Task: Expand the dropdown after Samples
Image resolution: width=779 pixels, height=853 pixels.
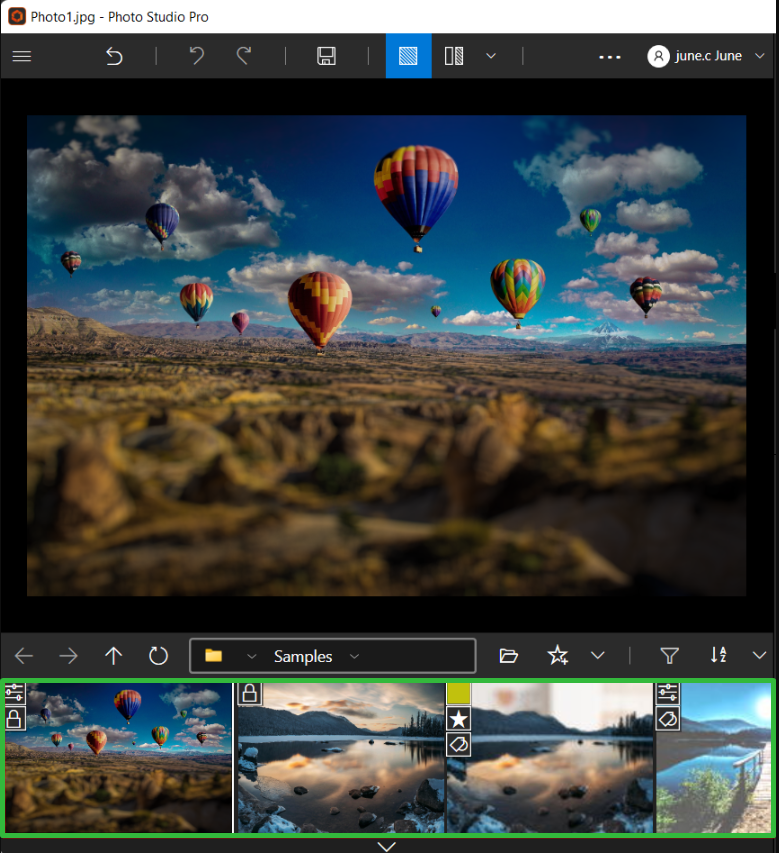Action: [355, 657]
